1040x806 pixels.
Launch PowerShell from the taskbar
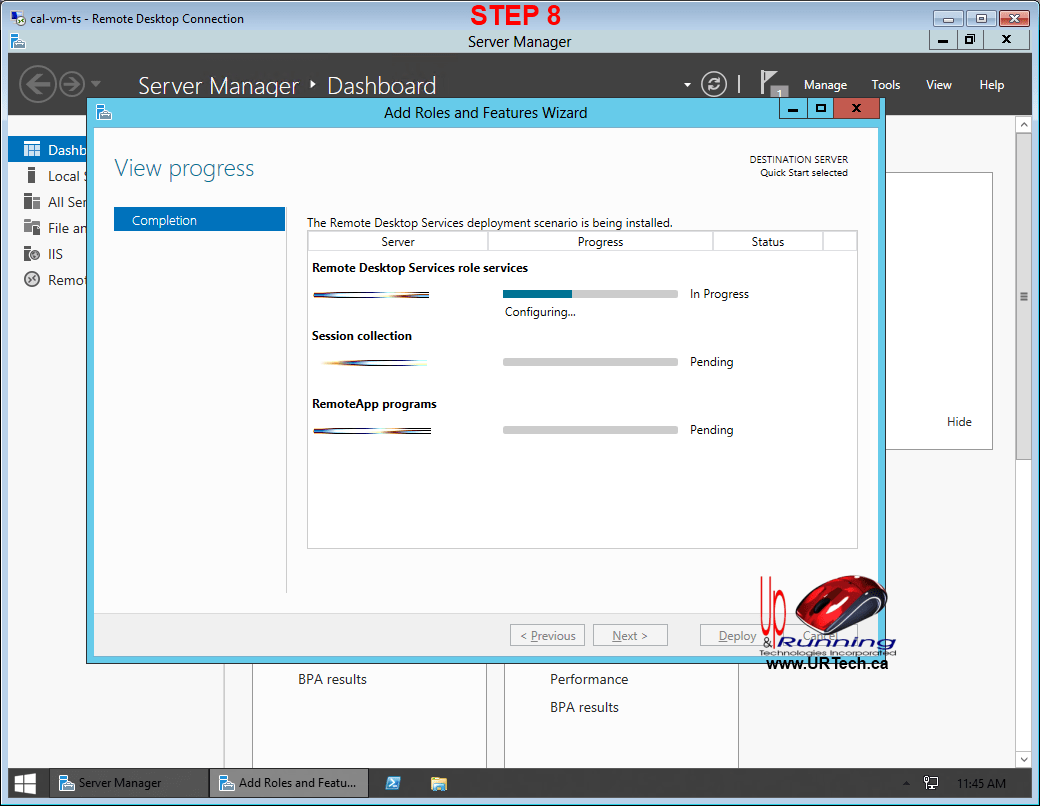[394, 783]
